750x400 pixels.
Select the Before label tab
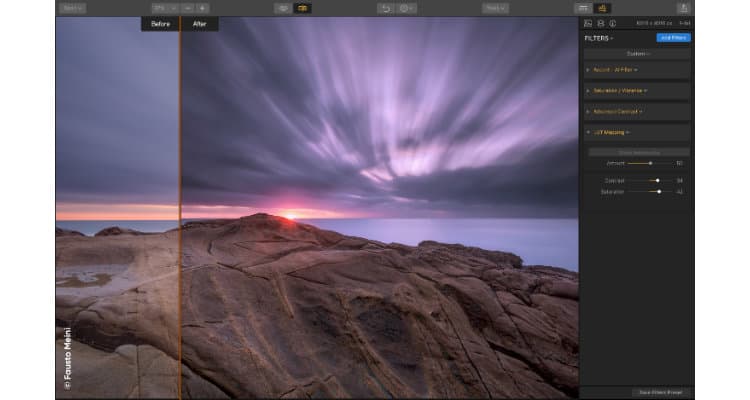[160, 24]
